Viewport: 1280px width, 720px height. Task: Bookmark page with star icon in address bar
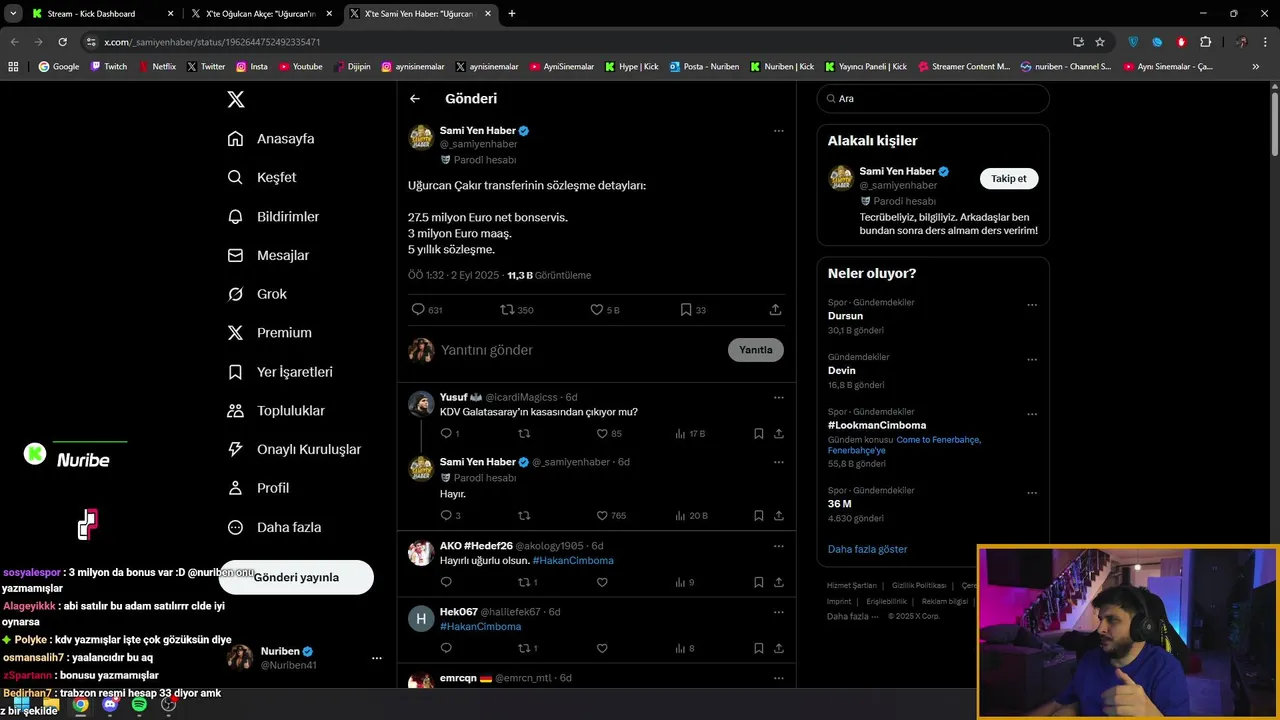coord(1100,42)
